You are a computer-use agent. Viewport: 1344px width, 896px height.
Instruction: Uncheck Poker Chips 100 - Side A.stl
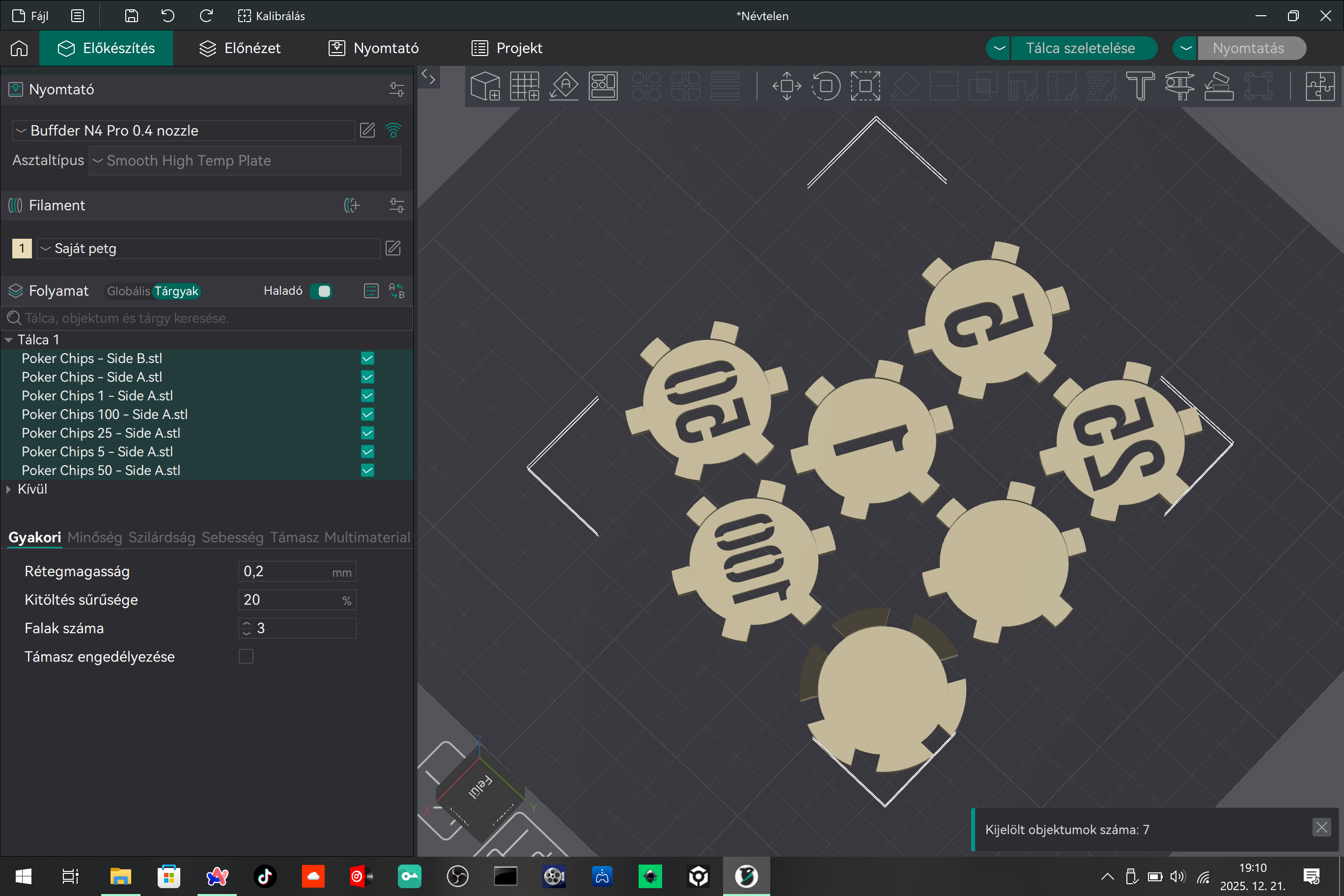pos(367,414)
